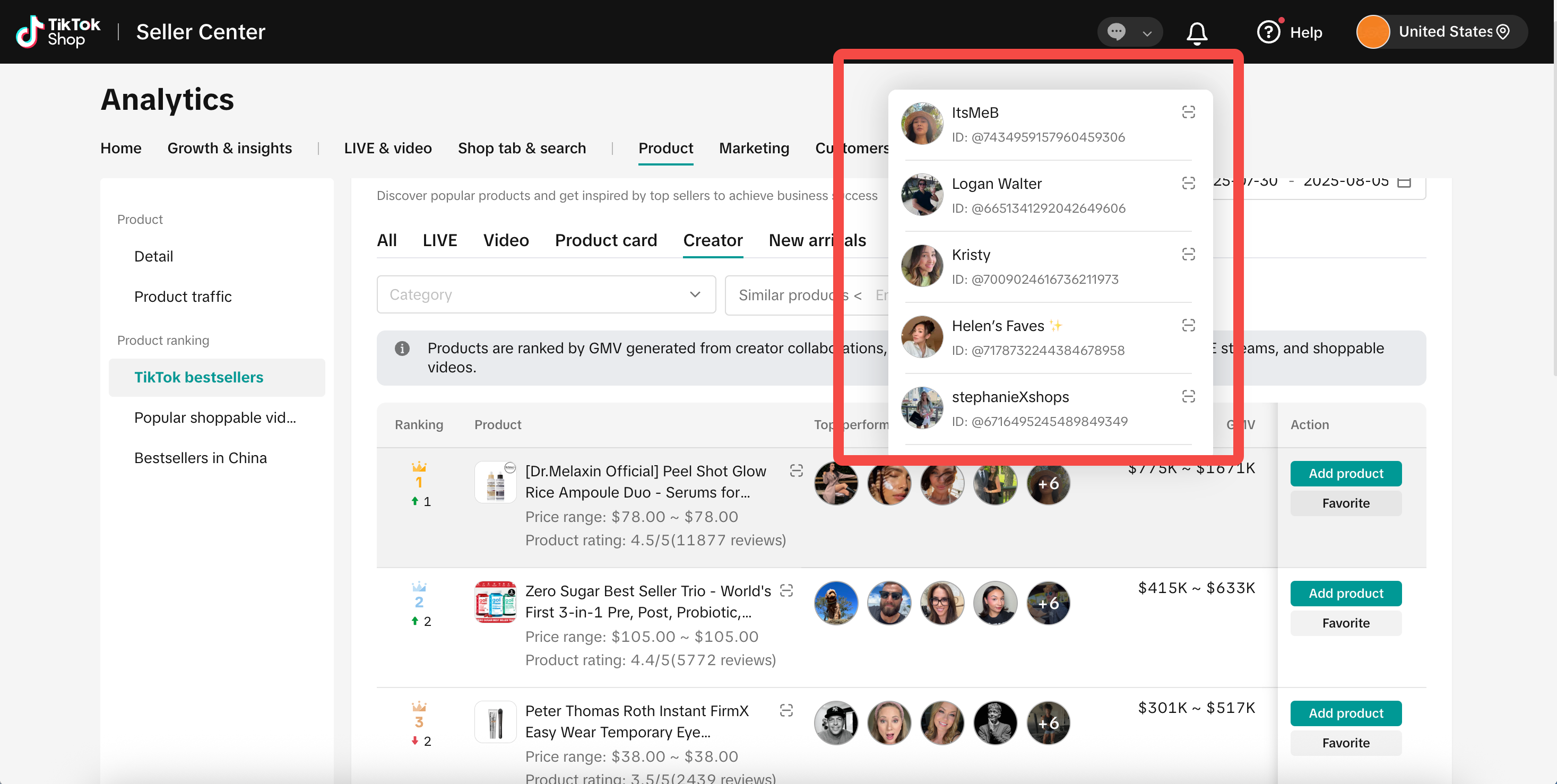Click link icon next to stephanieXshops
This screenshot has height=784, width=1557.
pos(1188,396)
